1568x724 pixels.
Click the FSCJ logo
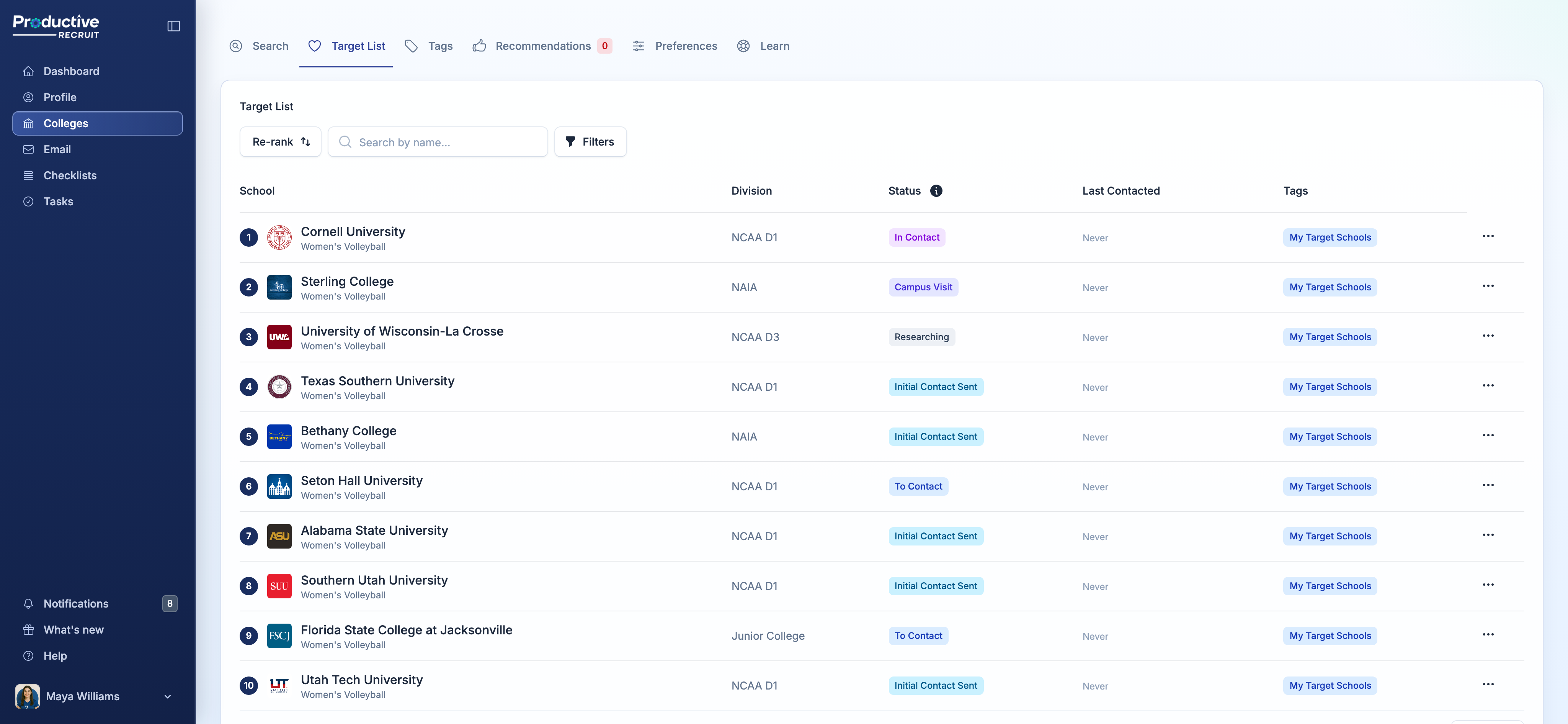click(279, 636)
